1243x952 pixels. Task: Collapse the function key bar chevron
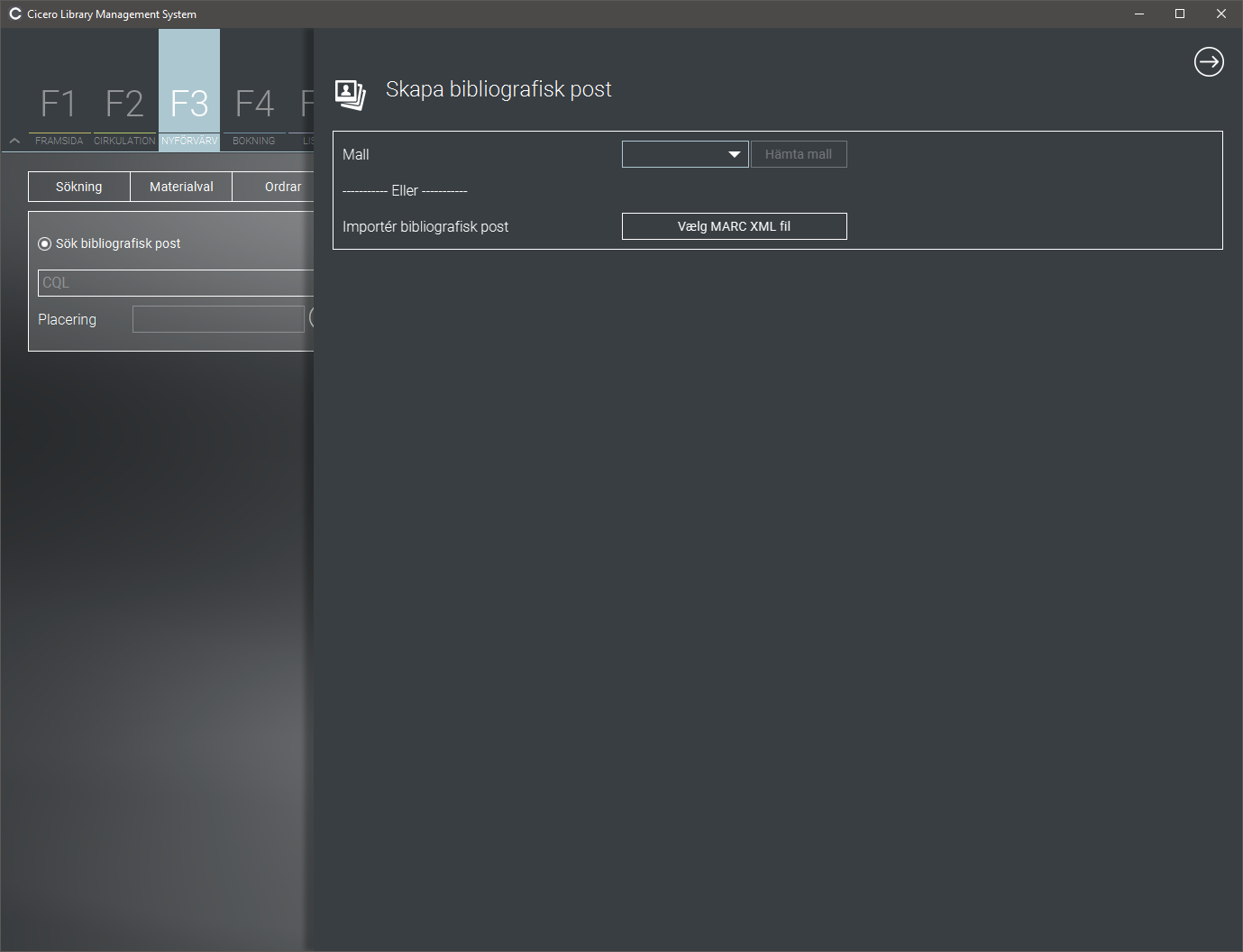coord(14,141)
